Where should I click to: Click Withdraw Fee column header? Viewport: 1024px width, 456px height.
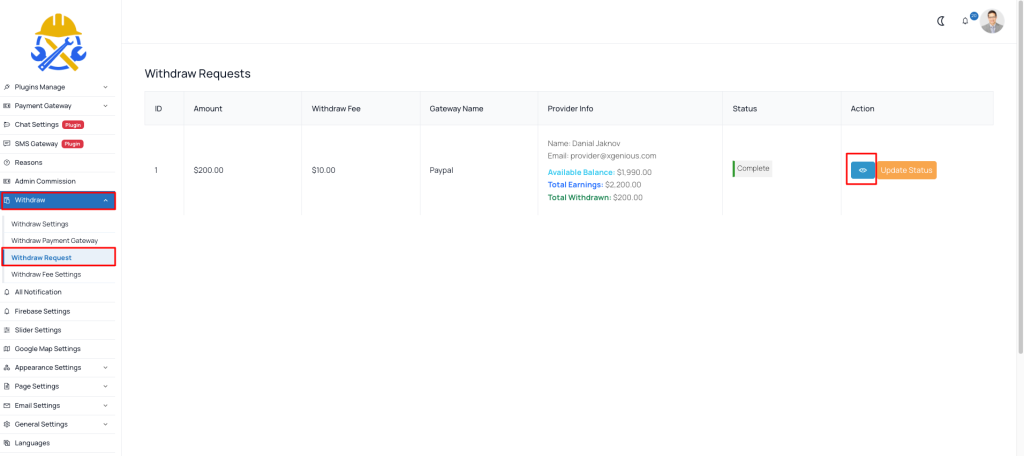pyautogui.click(x=336, y=108)
